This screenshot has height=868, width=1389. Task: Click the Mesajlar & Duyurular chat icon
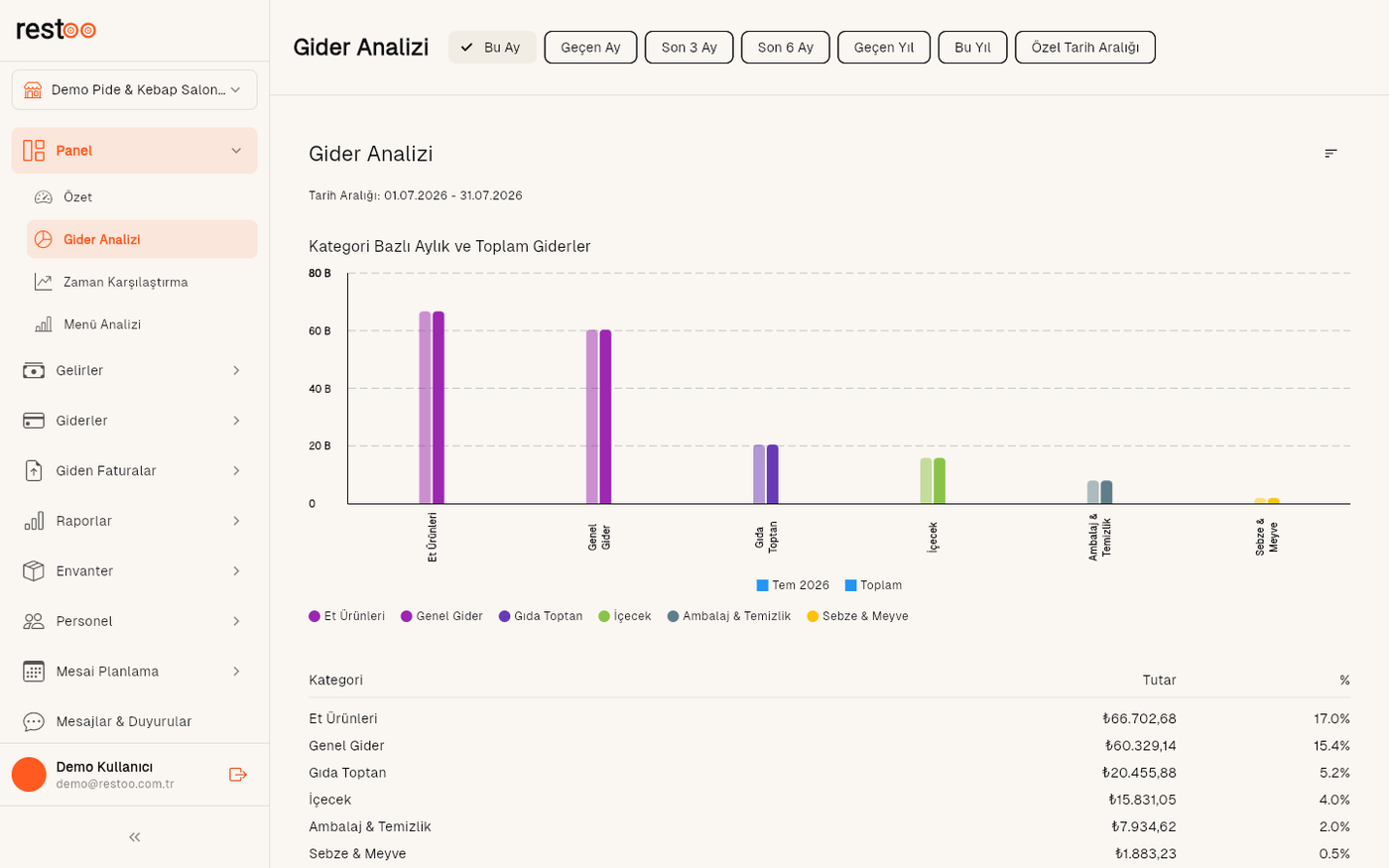click(34, 722)
